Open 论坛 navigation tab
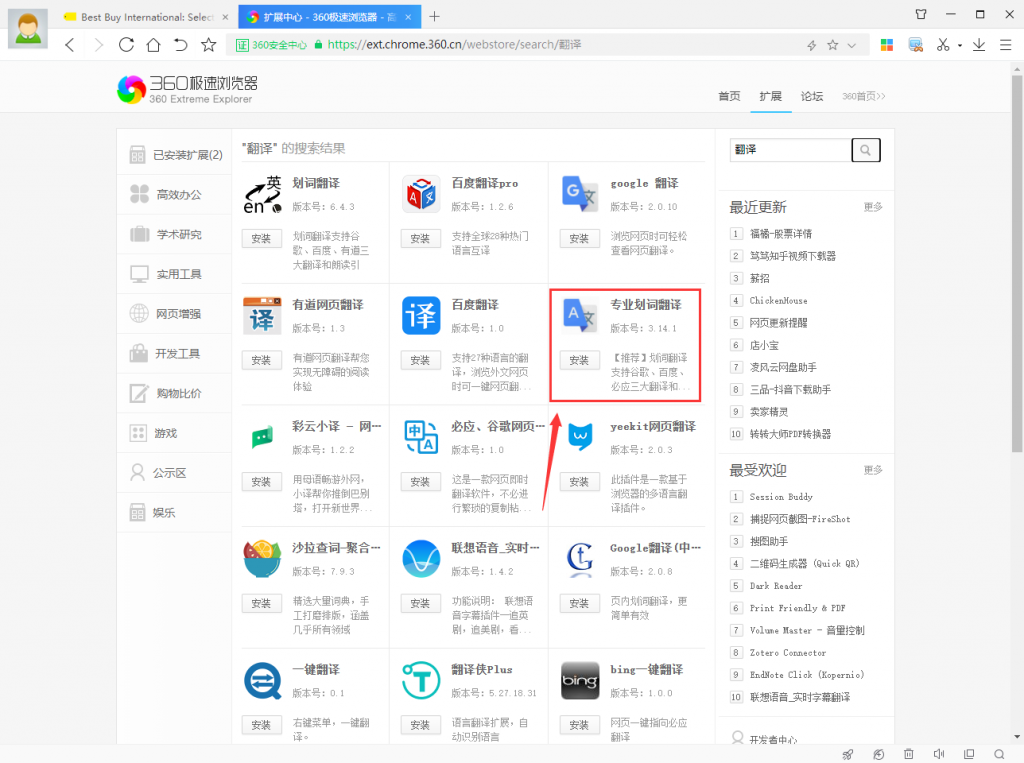Screen dimensions: 1024x763 coord(812,96)
